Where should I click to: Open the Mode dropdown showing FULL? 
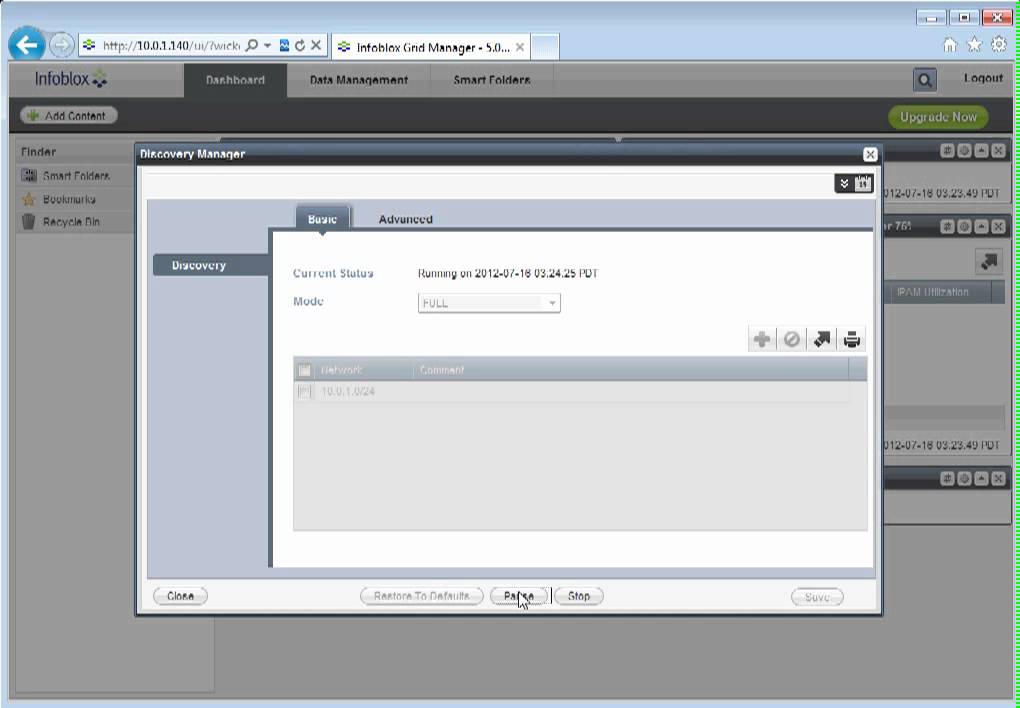(489, 303)
